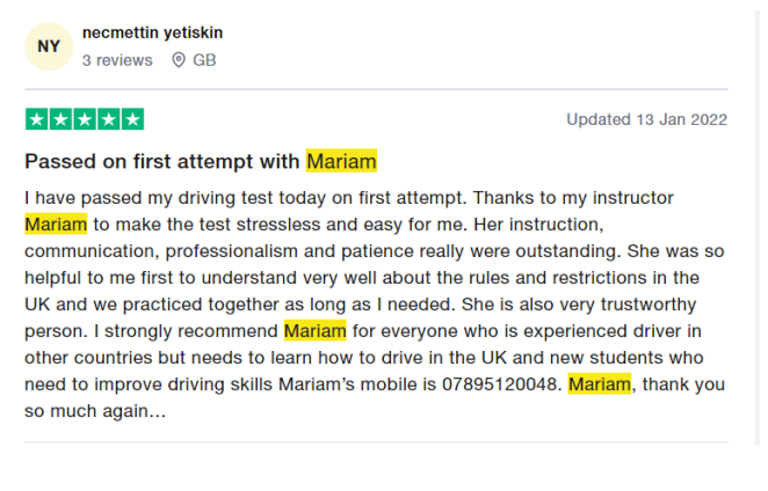Click the Updated 13 Jan 2022 date

pos(646,120)
